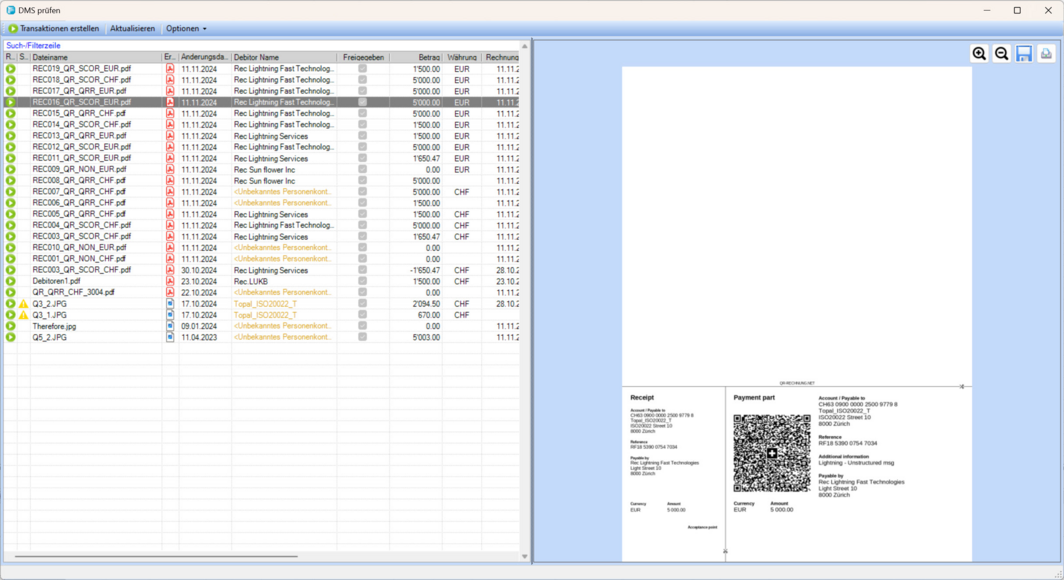The height and width of the screenshot is (580, 1064).
Task: Zoom in on the document preview
Action: (979, 54)
